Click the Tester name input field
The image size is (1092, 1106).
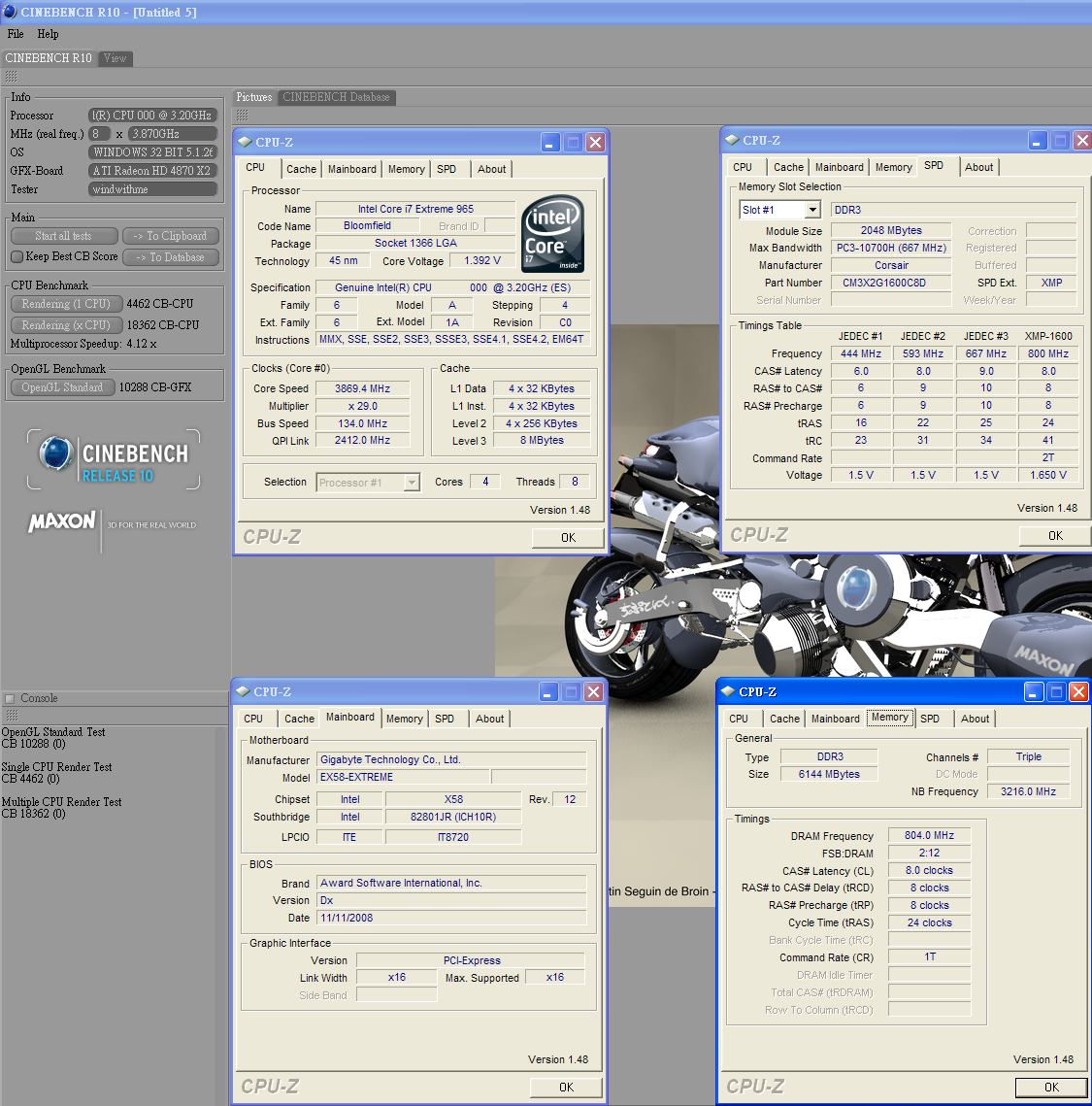click(152, 189)
